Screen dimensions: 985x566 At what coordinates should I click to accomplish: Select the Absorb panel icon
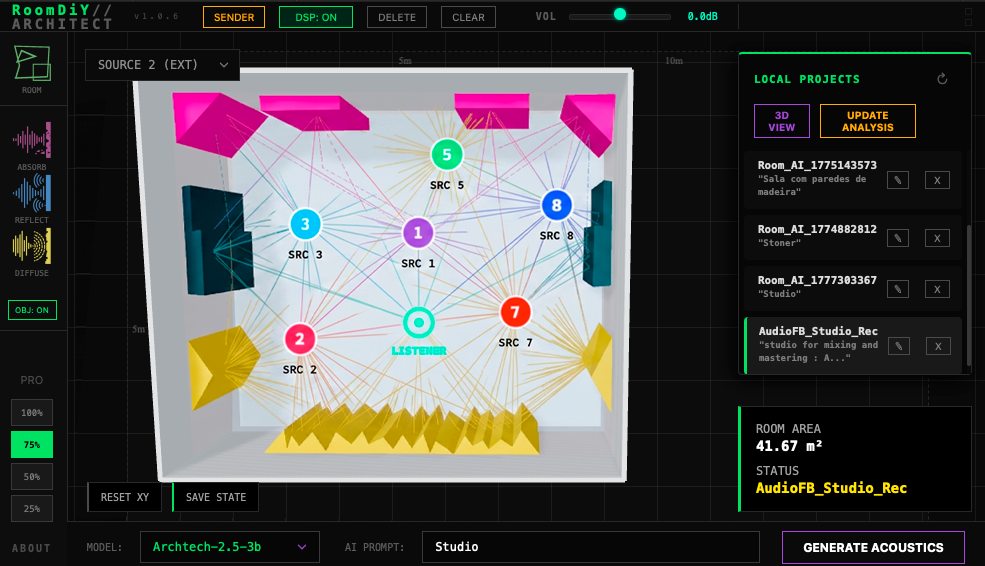[32, 139]
